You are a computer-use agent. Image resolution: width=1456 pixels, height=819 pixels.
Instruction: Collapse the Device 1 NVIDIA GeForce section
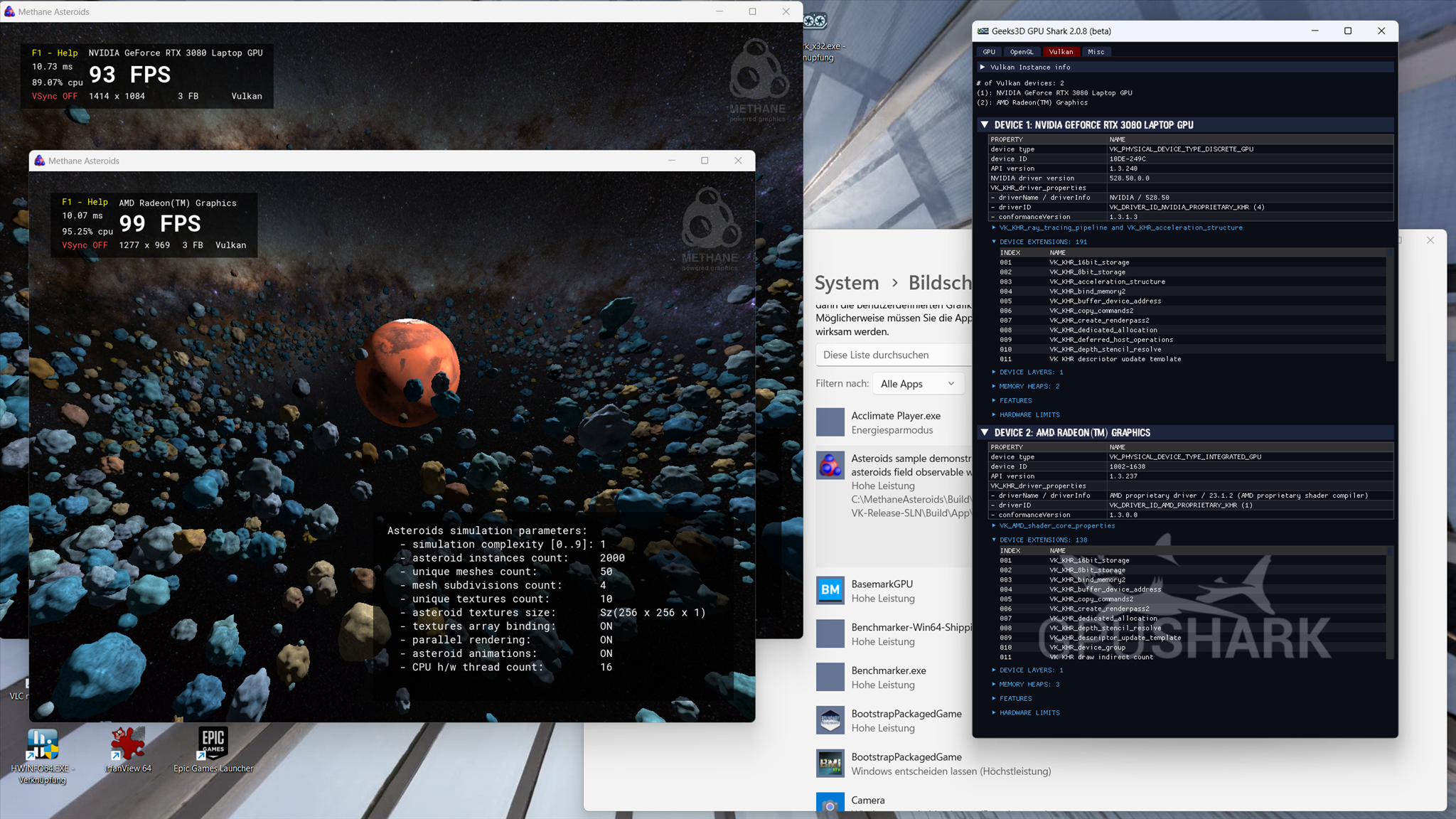(985, 124)
